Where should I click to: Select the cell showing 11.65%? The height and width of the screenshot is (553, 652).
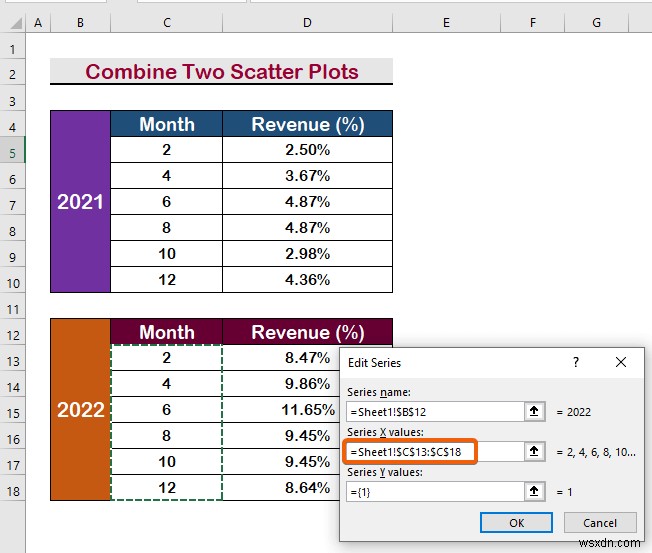click(281, 410)
